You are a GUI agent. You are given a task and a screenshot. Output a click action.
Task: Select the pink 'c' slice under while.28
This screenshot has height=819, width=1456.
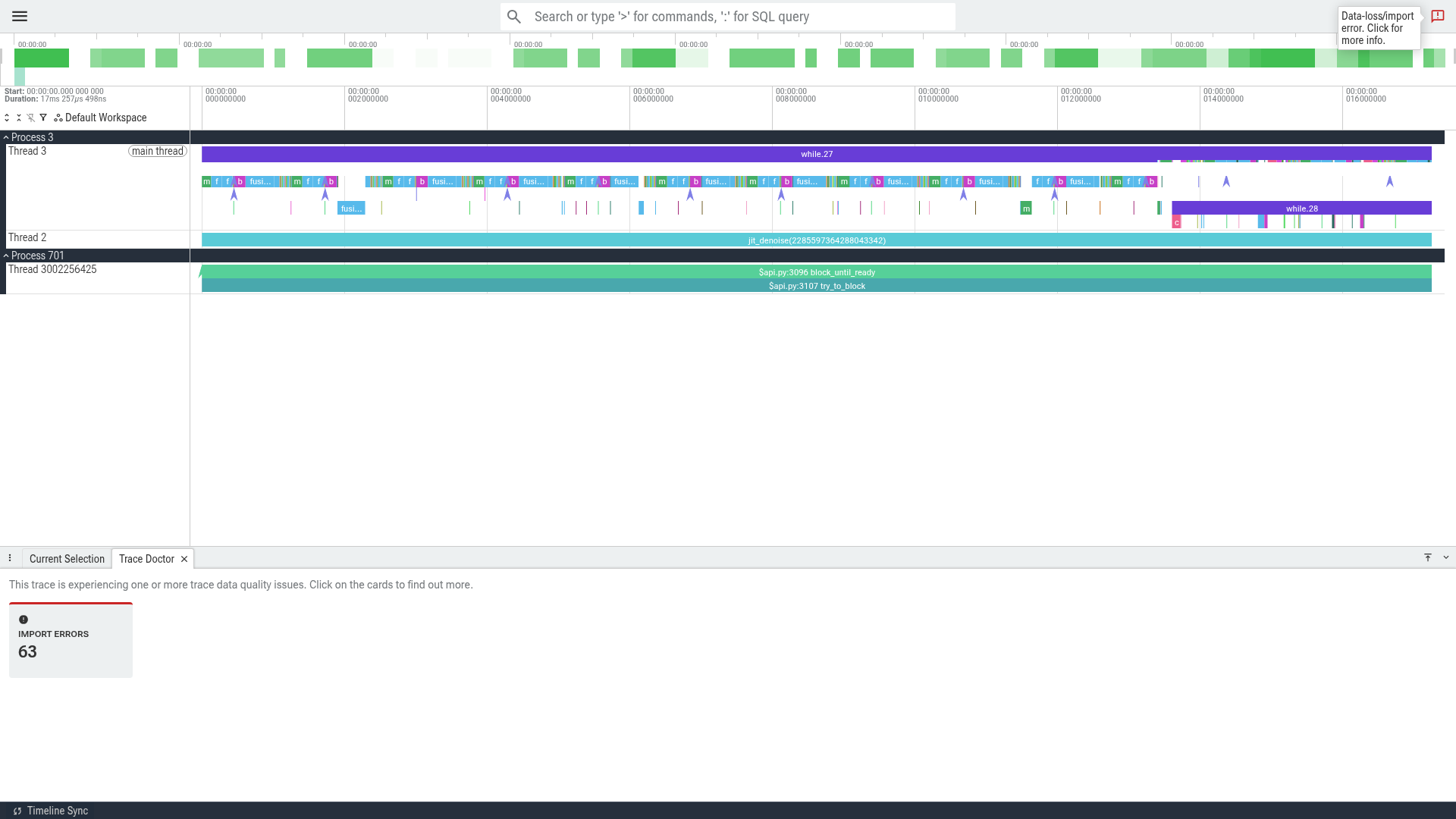click(1176, 222)
